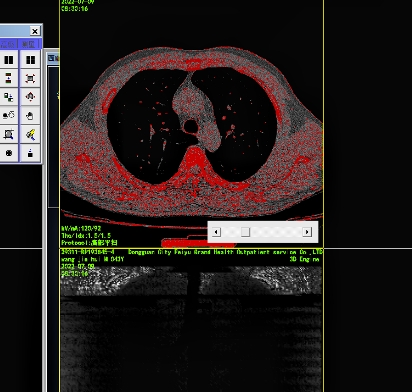Click the patient name 'wang jia hui' text
This screenshot has height=392, width=412.
81,259
